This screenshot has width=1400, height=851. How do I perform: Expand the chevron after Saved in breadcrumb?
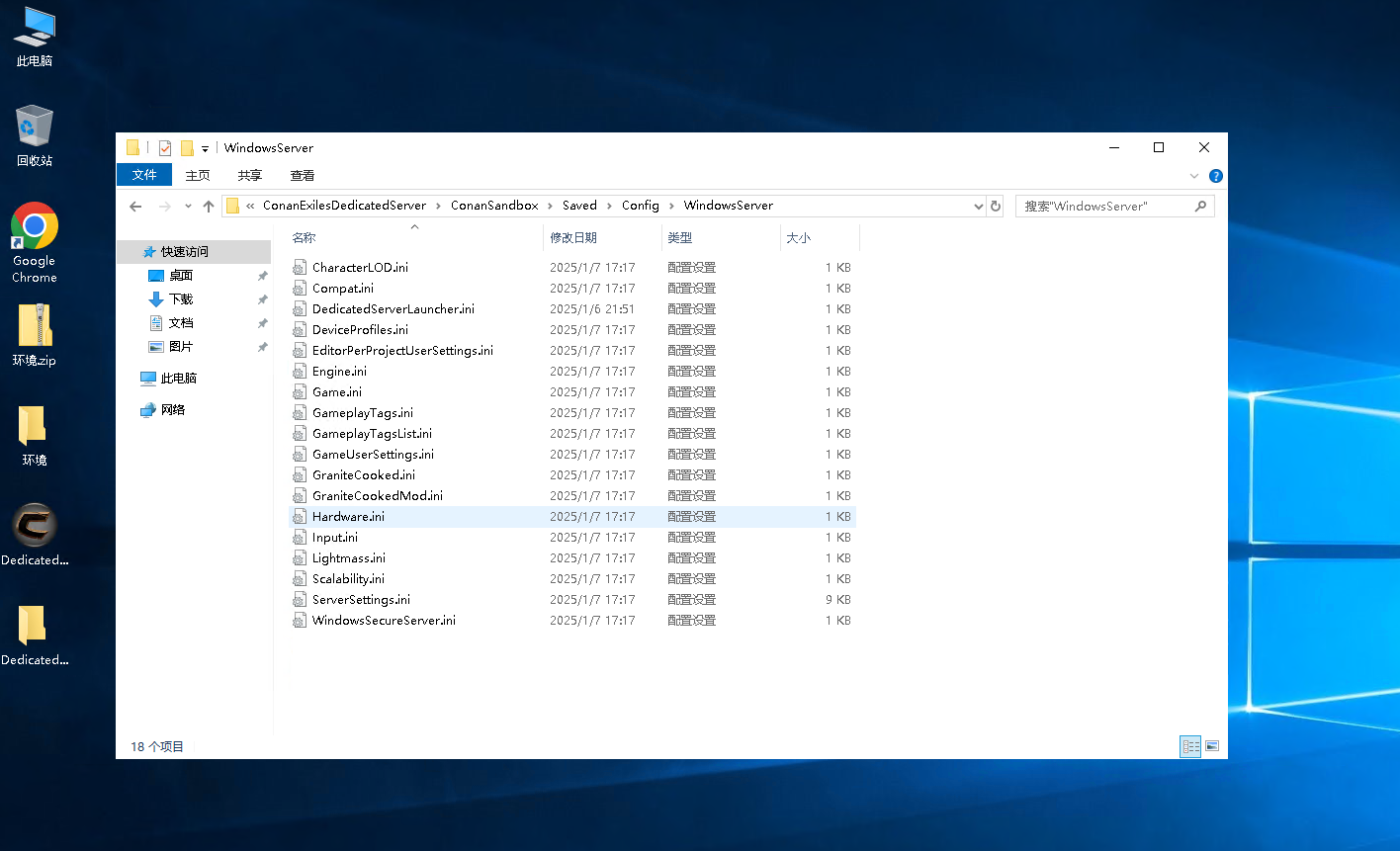[609, 206]
